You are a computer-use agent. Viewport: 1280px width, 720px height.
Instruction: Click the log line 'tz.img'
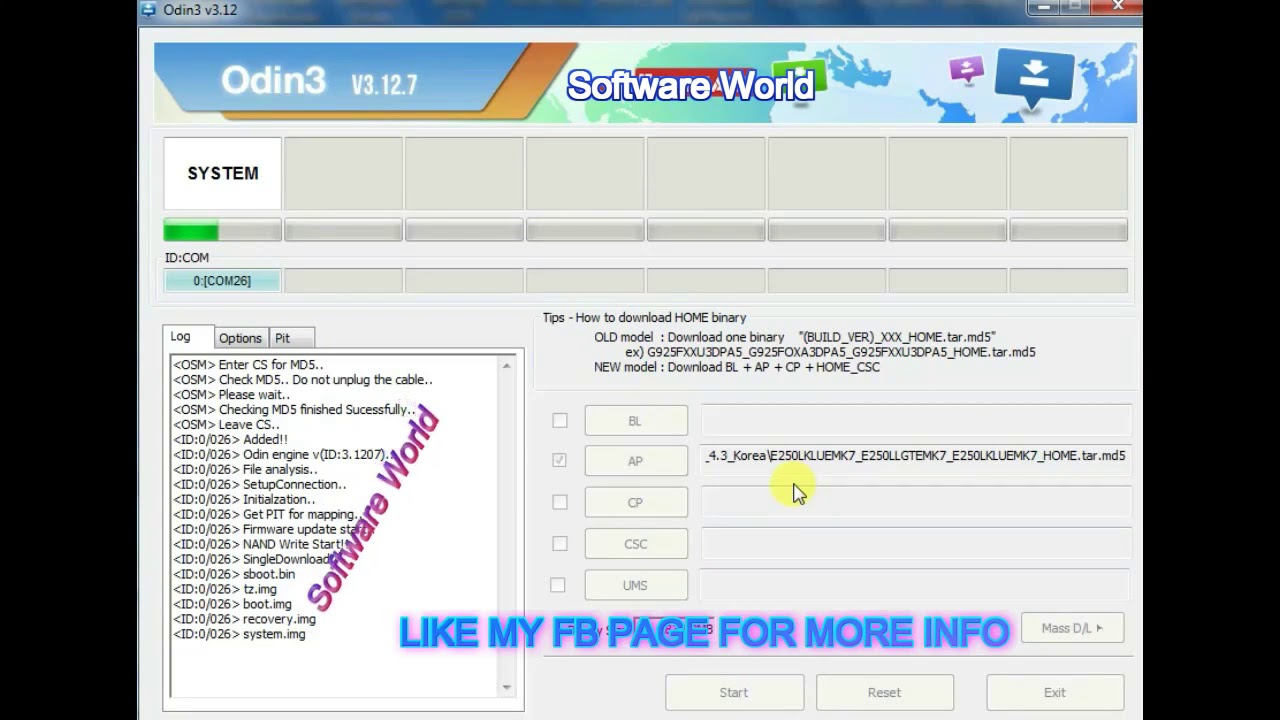(225, 589)
